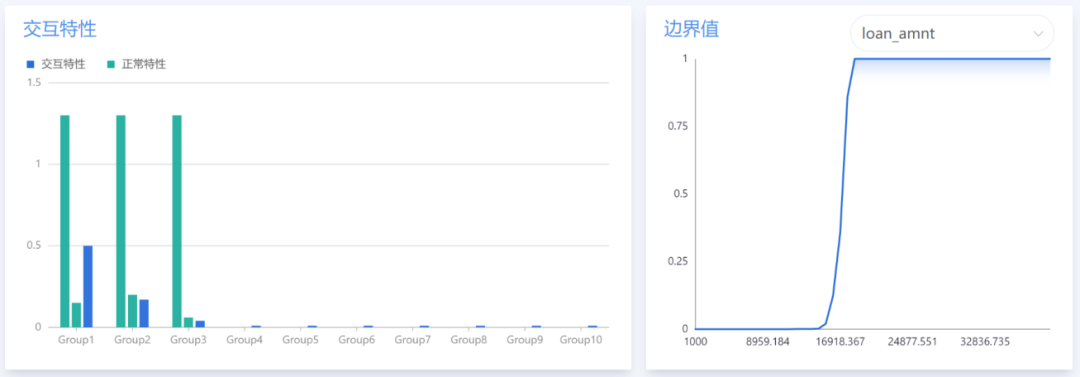This screenshot has width=1080, height=377.
Task: Click the line chart's flat top at 1
Action: point(953,59)
